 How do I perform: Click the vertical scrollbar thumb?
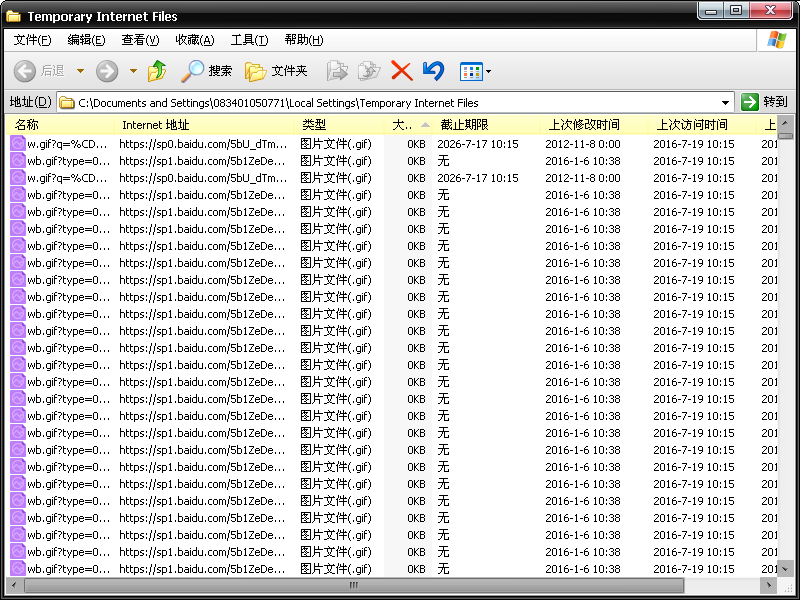(785, 136)
